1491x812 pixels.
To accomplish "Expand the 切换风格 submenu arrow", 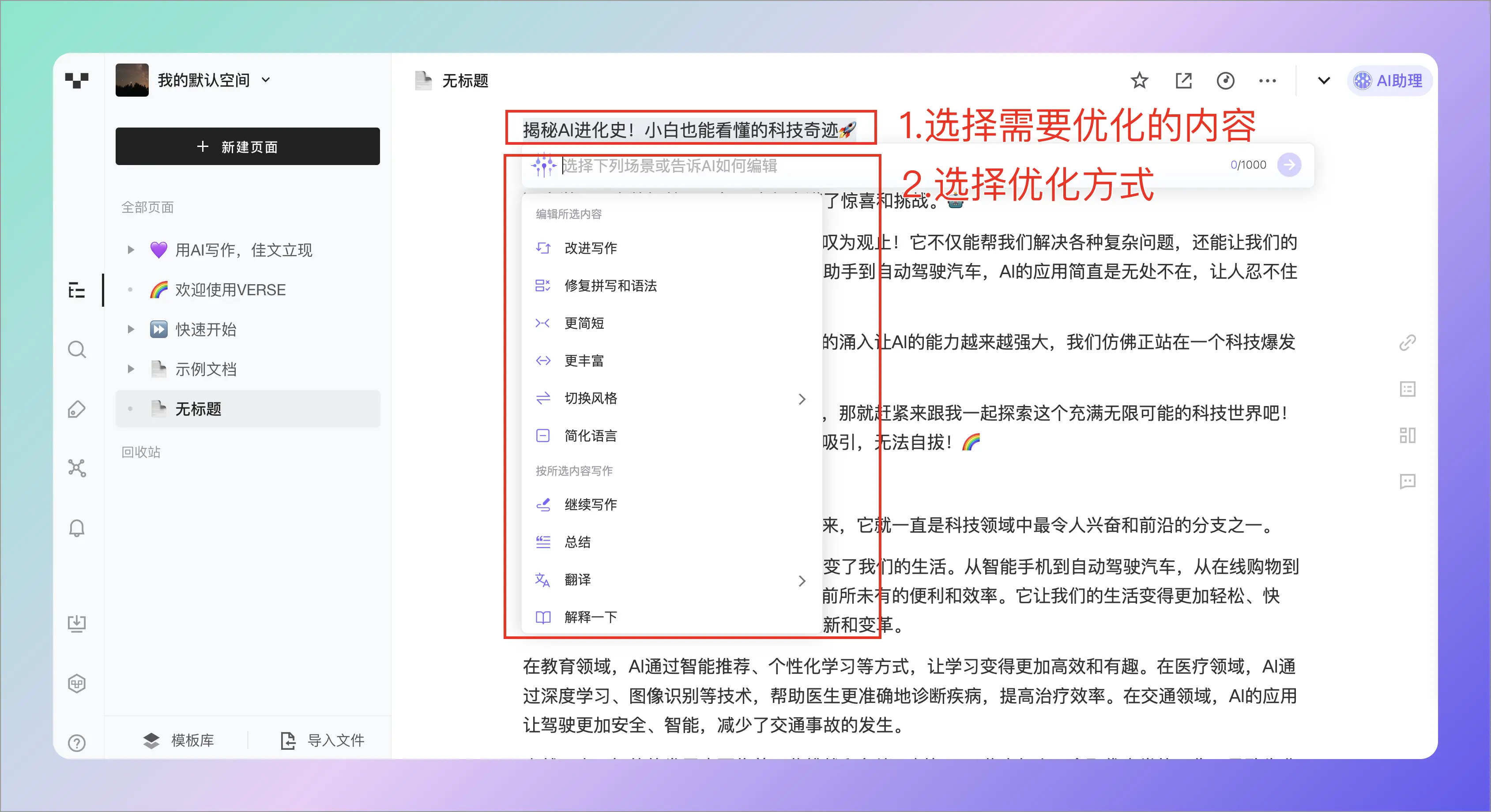I will [x=802, y=399].
